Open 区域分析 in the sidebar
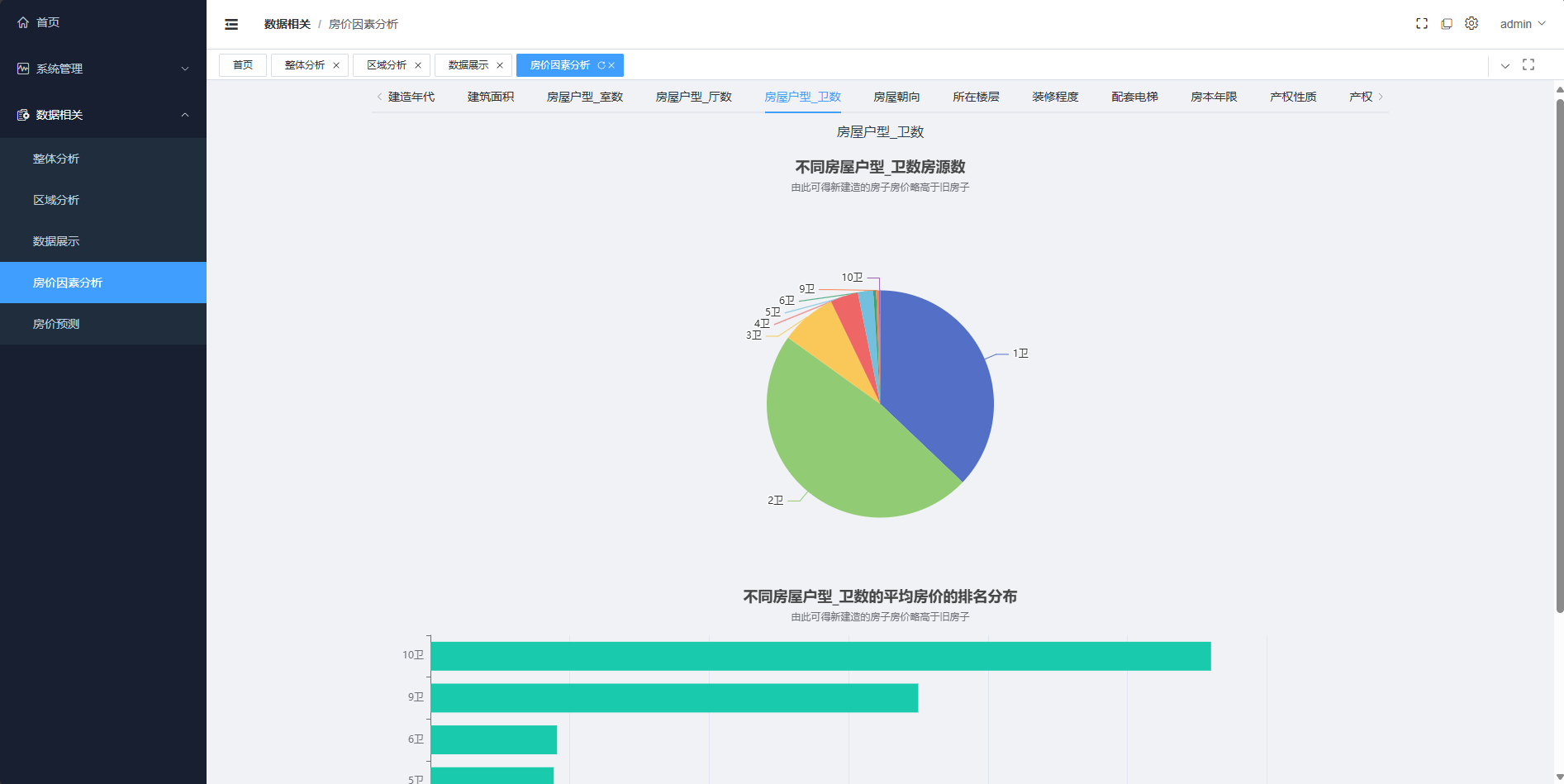Image resolution: width=1564 pixels, height=784 pixels. pyautogui.click(x=103, y=200)
